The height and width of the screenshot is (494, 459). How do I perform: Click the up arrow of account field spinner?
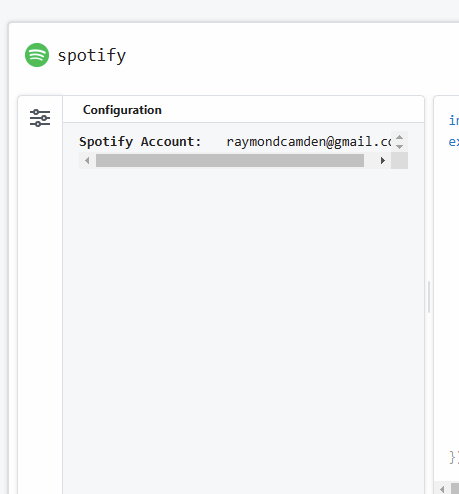pos(399,137)
